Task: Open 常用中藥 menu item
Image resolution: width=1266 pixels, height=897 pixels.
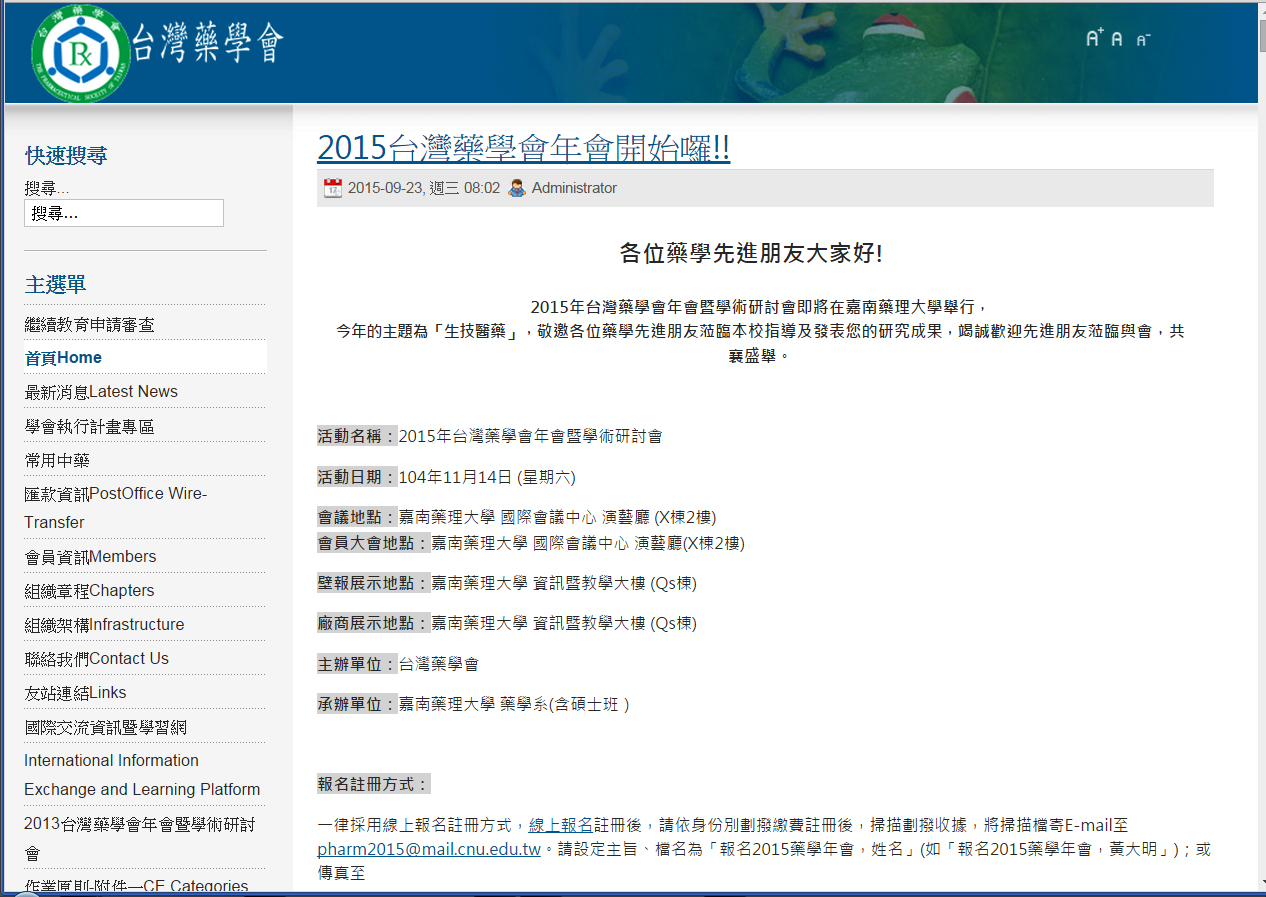Action: coord(57,461)
